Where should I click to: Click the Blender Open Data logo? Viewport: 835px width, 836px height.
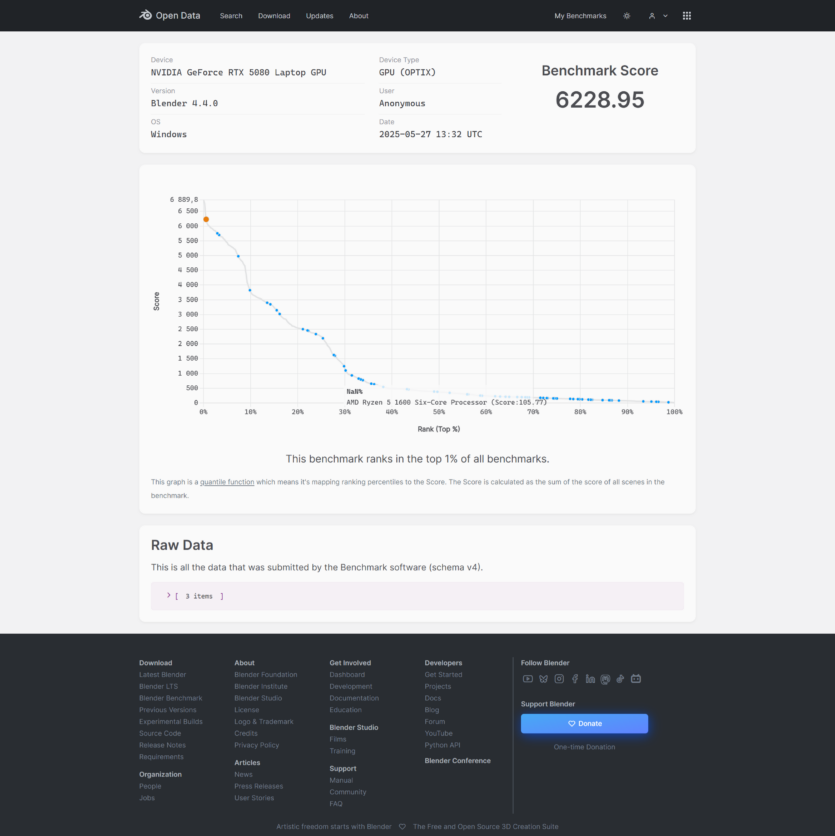pyautogui.click(x=170, y=15)
